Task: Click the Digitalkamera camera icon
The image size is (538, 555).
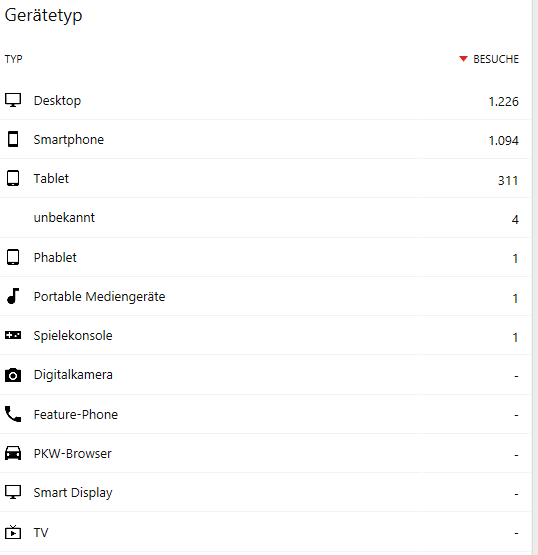Action: tap(13, 375)
